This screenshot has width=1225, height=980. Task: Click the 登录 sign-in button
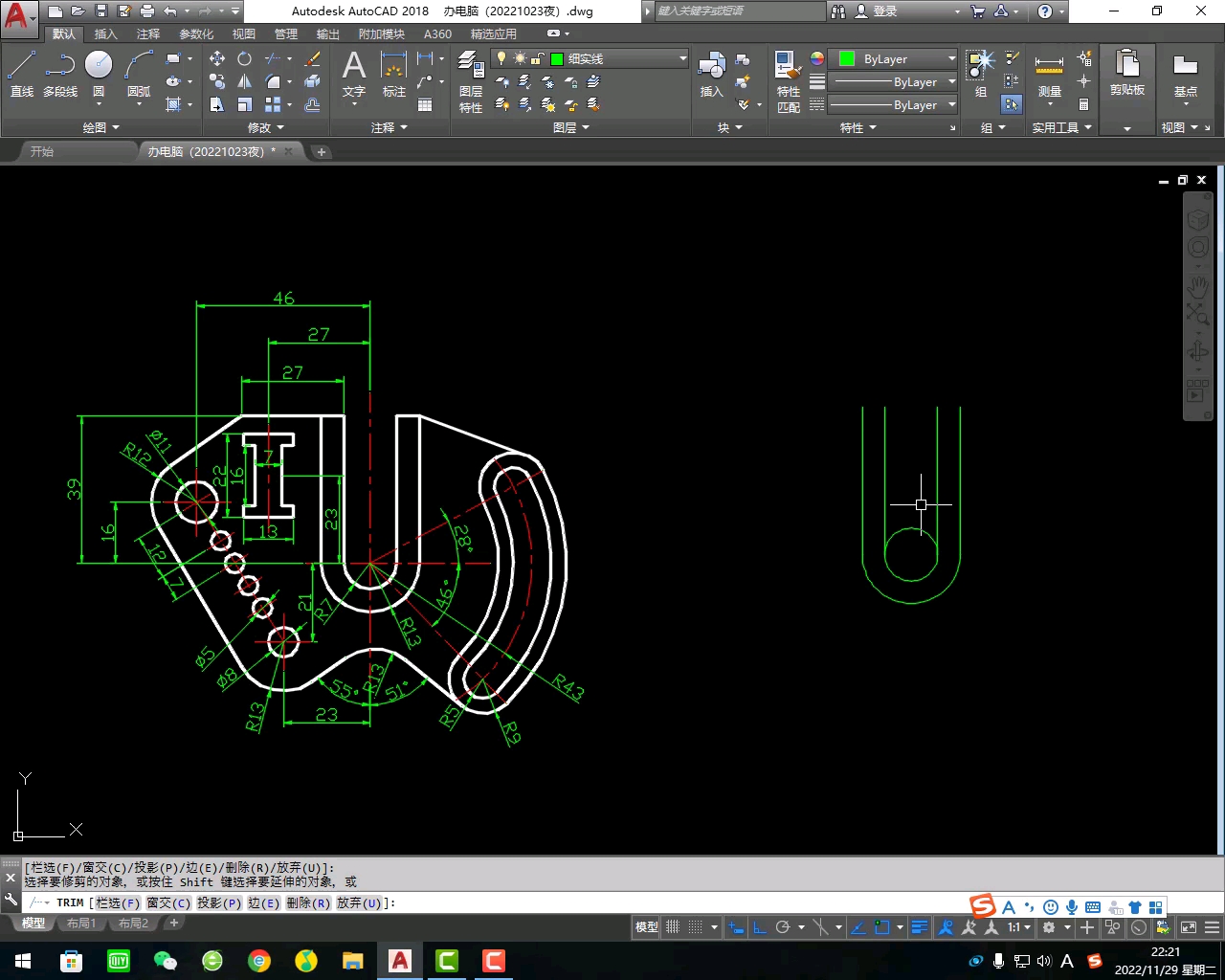(x=884, y=11)
